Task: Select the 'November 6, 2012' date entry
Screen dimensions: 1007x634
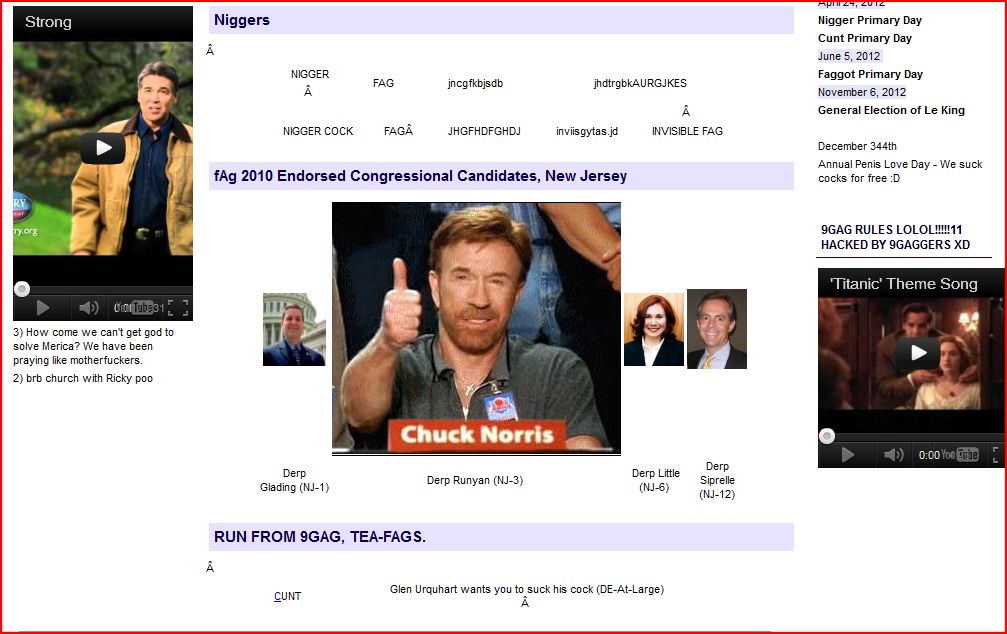Action: click(862, 92)
